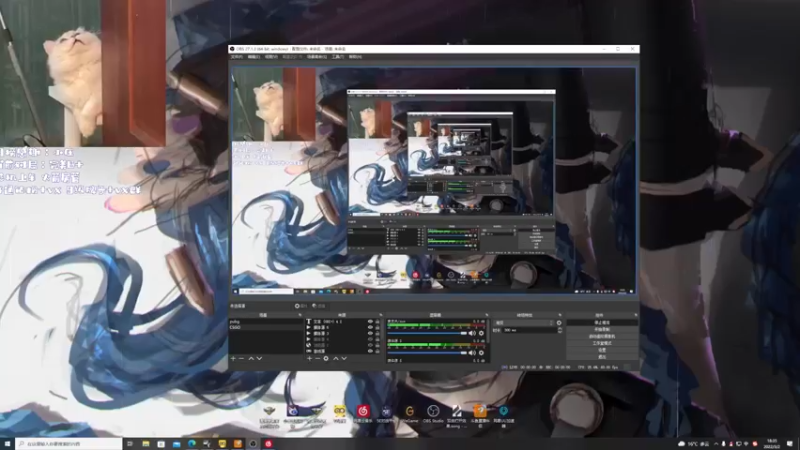Open settings gear for second mixer channel

coord(481,353)
